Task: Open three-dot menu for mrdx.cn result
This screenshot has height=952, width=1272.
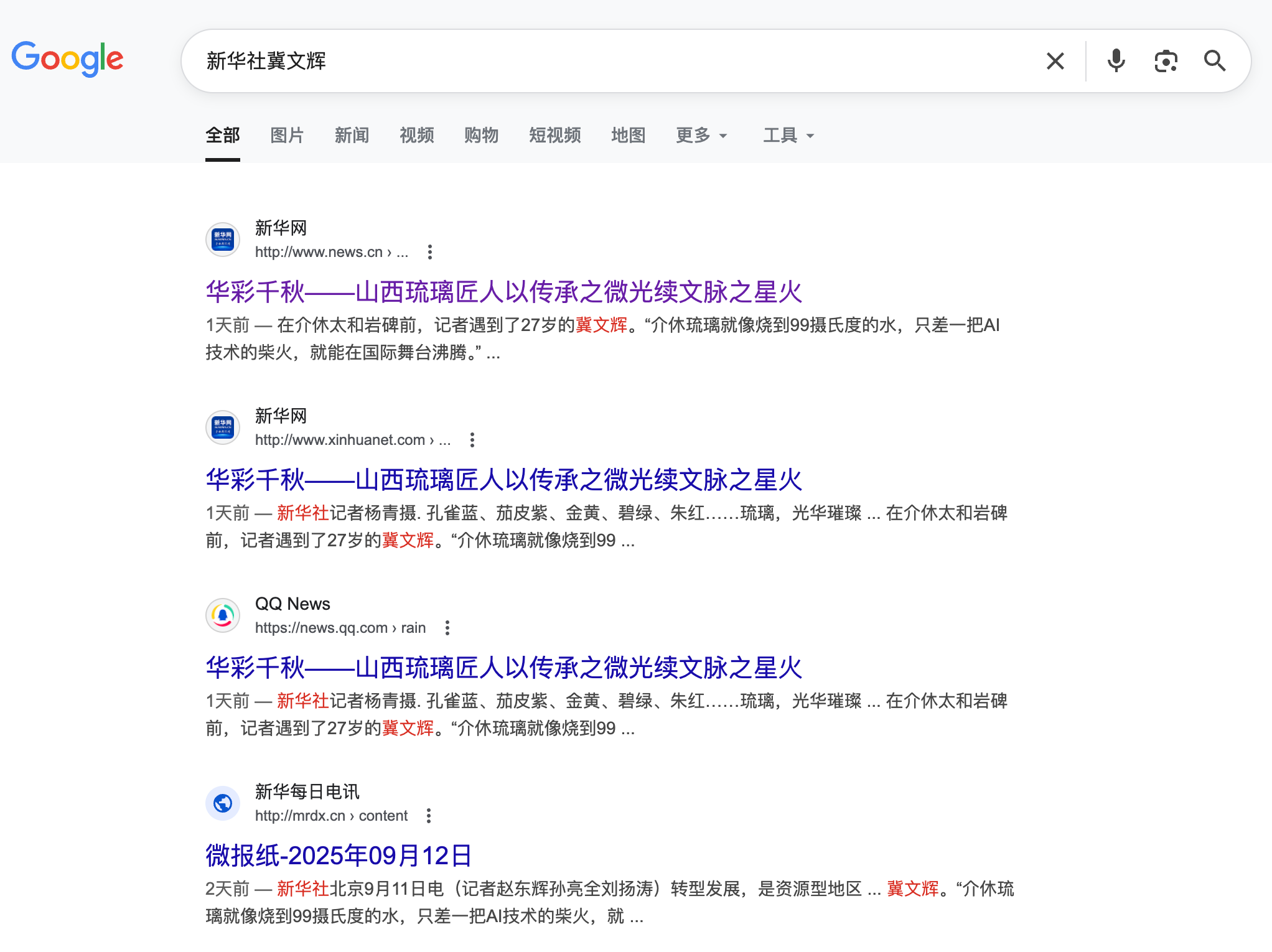Action: coord(428,816)
